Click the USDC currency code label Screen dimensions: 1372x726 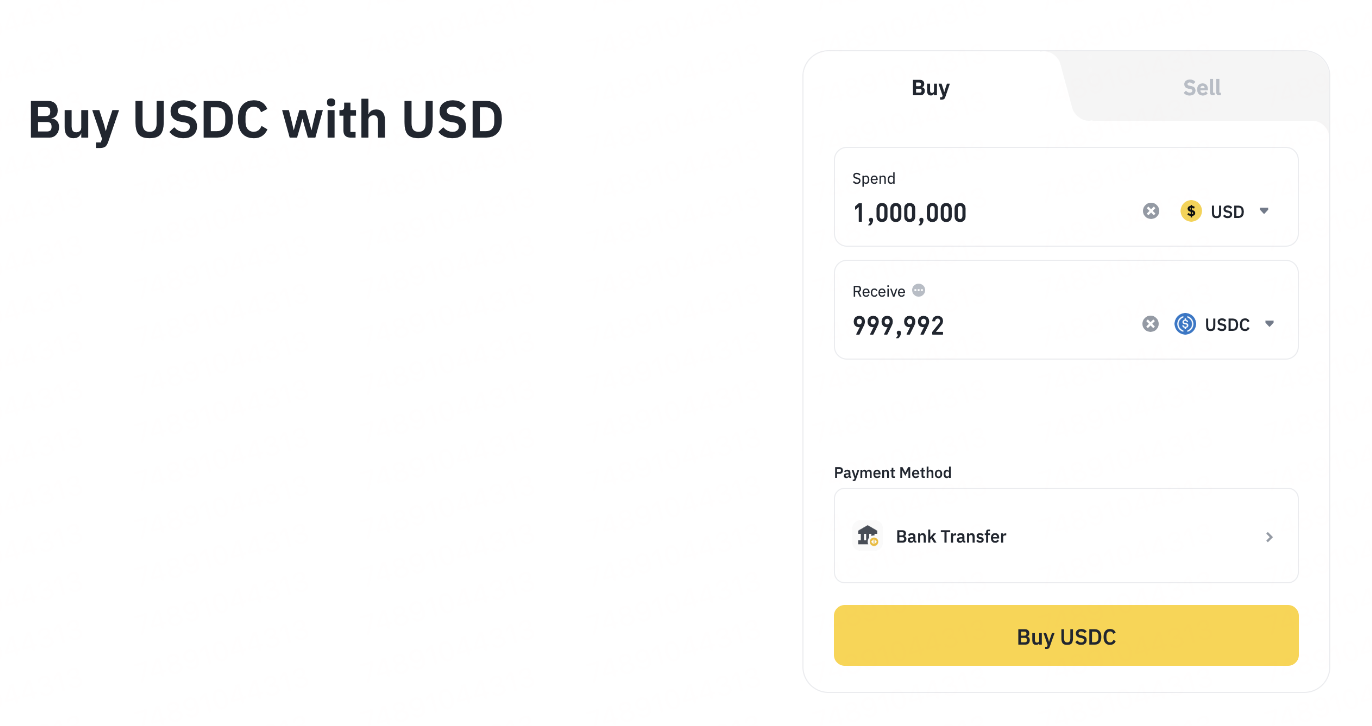tap(1227, 325)
